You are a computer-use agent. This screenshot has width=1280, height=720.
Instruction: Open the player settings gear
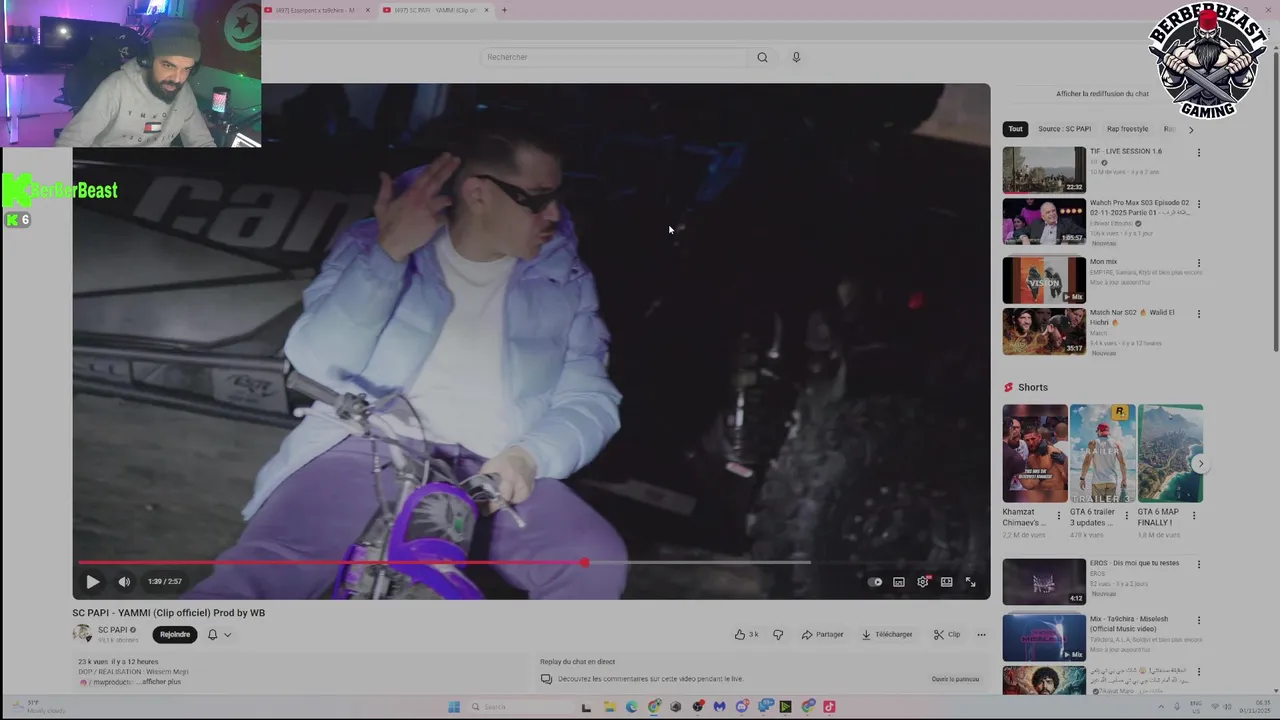click(923, 582)
